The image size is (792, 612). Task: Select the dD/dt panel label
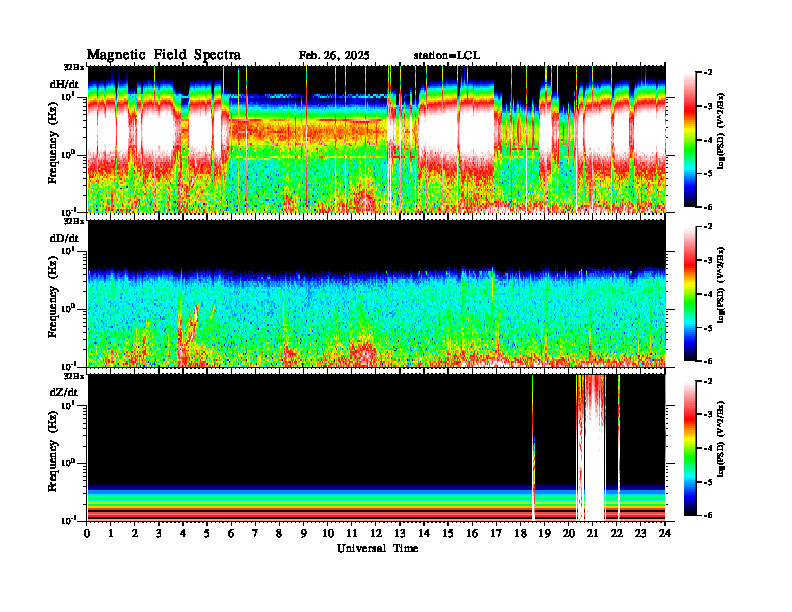(x=64, y=238)
